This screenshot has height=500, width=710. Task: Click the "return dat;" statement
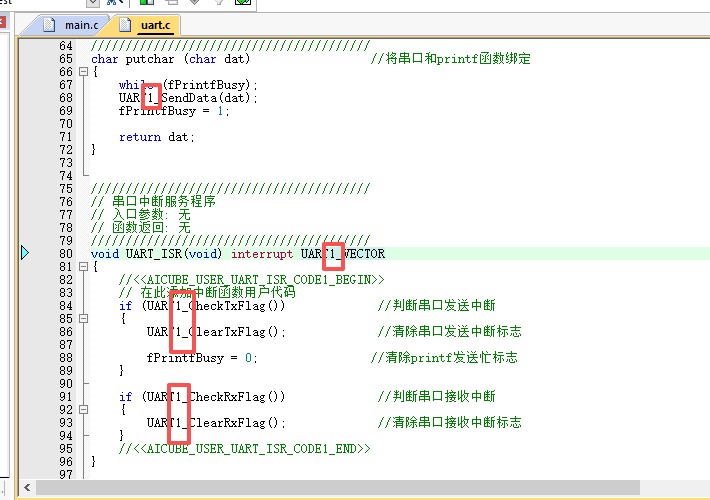coord(156,137)
